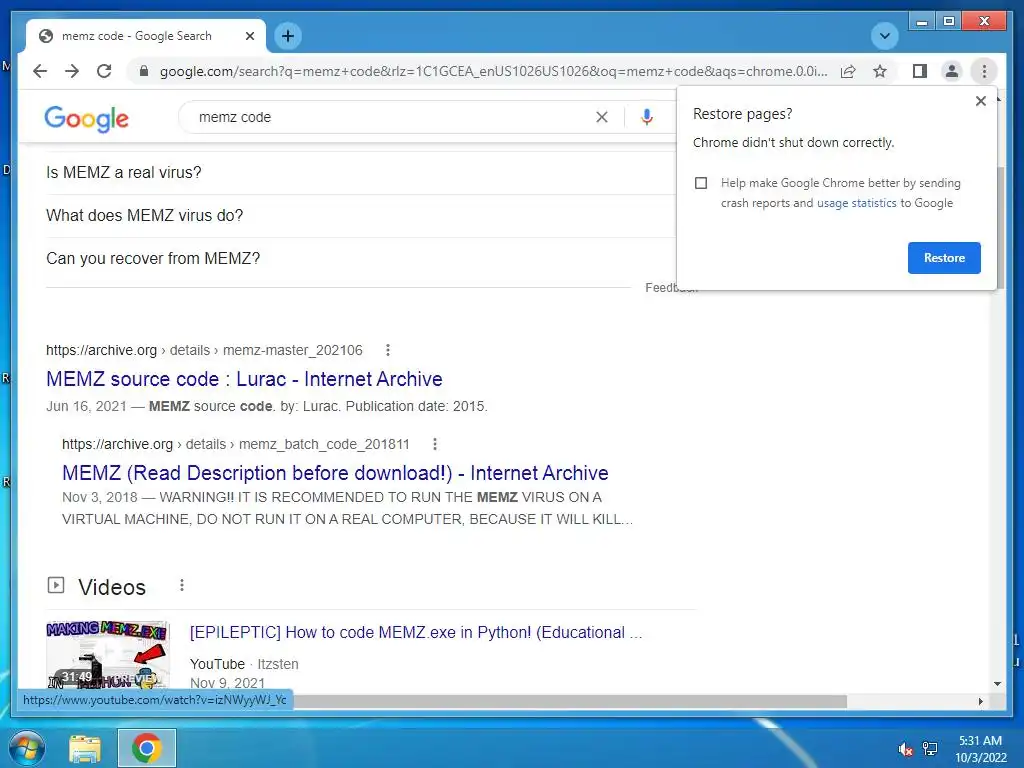Click the muted volume tray icon

click(x=905, y=749)
